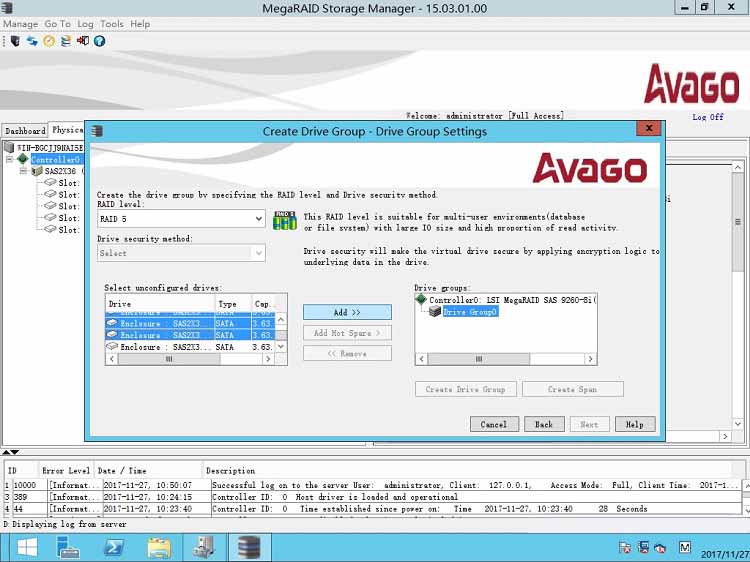Click the green controller icon in Drive groups
This screenshot has width=750, height=562.
coord(421,299)
